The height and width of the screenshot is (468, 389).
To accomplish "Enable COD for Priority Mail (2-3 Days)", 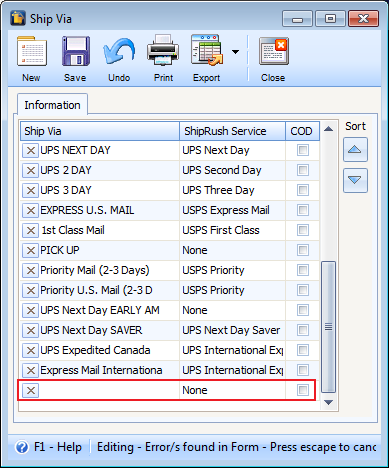I will pyautogui.click(x=303, y=270).
